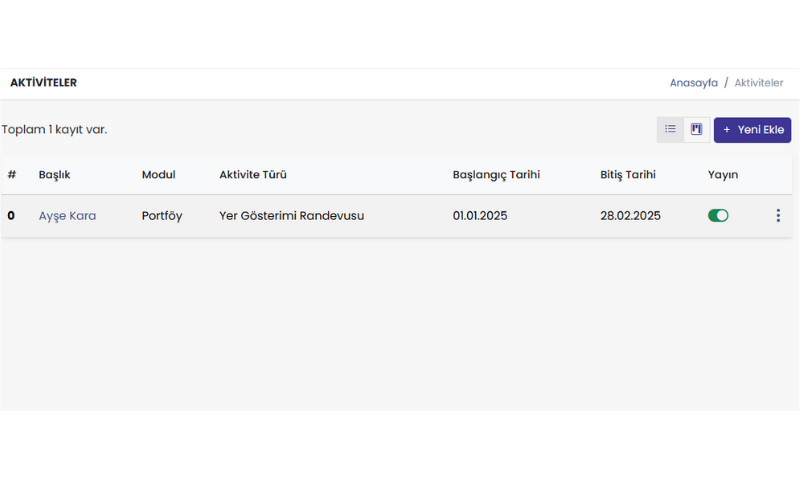
Task: Open the Ayşe Kara activity link
Action: [x=67, y=215]
